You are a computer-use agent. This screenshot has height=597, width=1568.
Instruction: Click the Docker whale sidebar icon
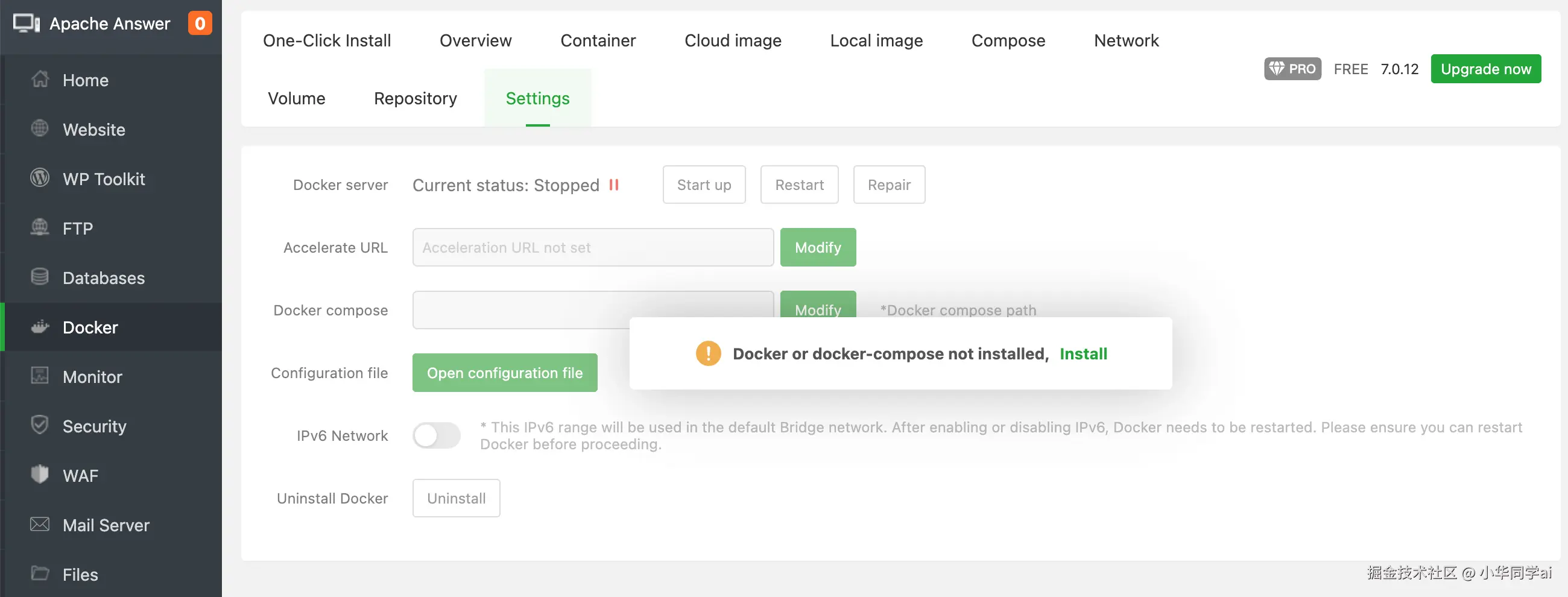40,327
